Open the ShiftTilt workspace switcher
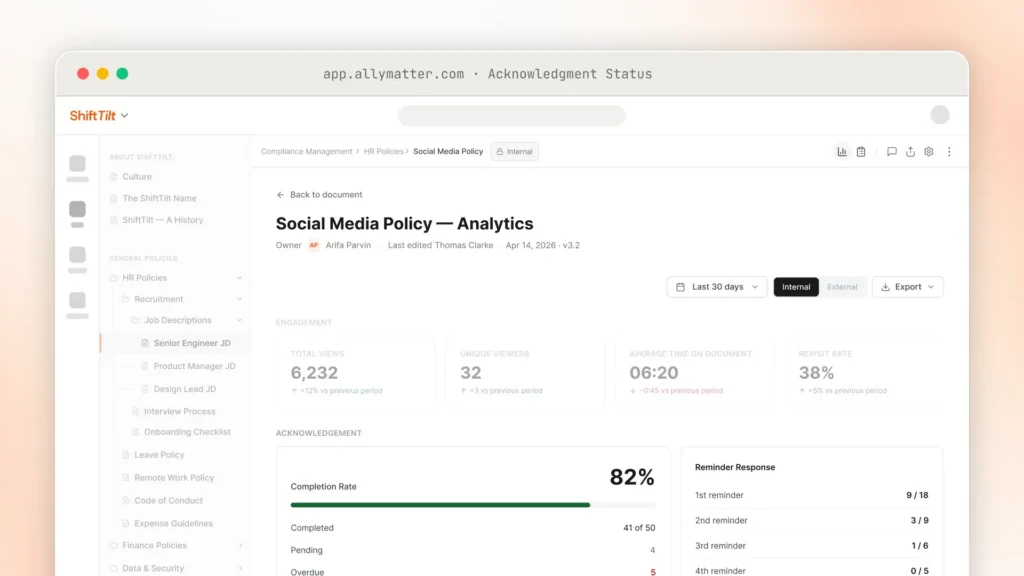 [99, 116]
